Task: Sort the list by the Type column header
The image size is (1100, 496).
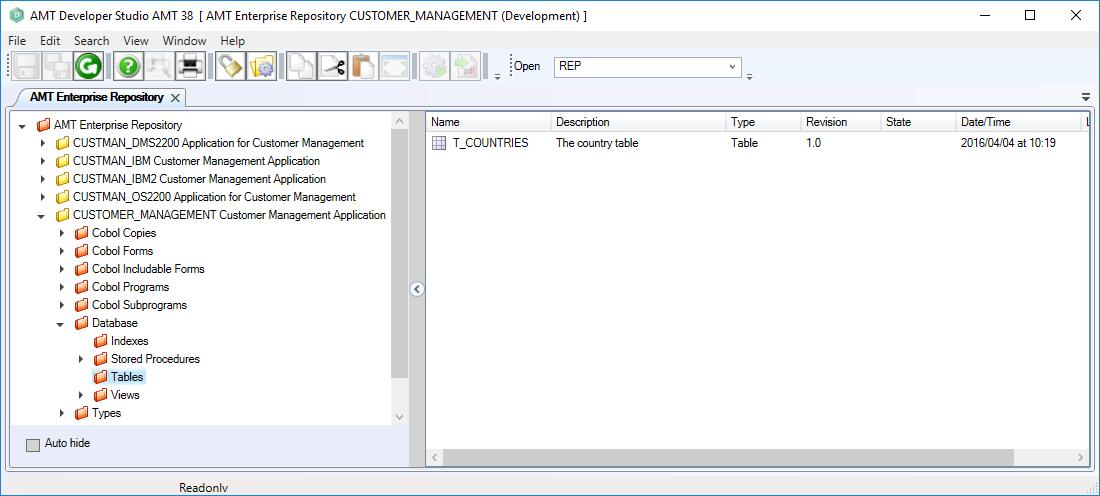Action: [x=764, y=122]
